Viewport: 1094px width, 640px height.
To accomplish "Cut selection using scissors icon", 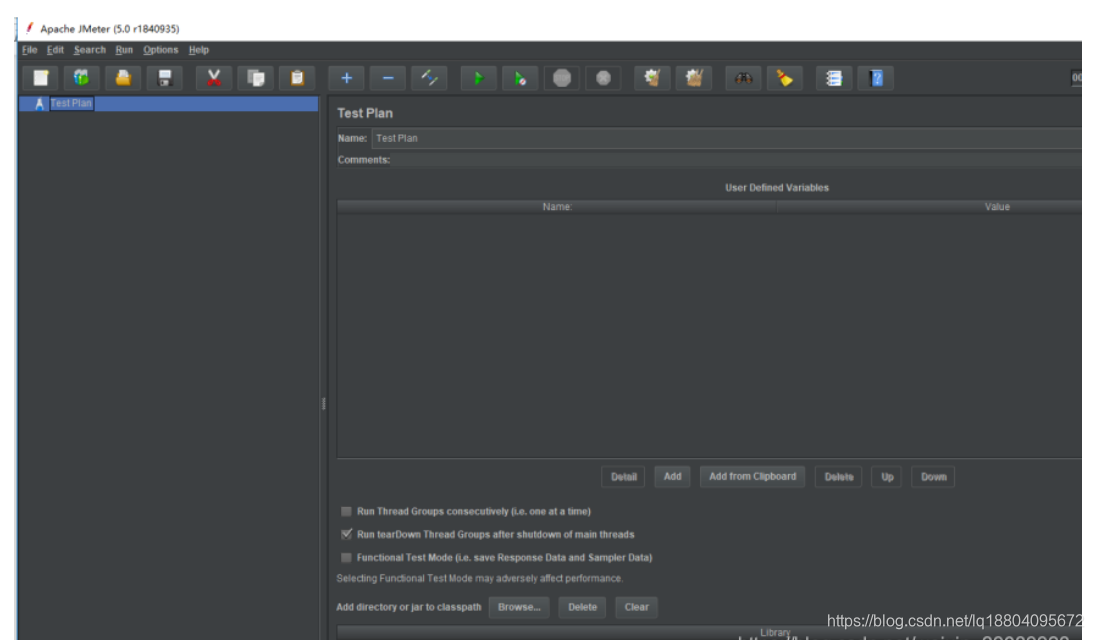I will point(213,78).
